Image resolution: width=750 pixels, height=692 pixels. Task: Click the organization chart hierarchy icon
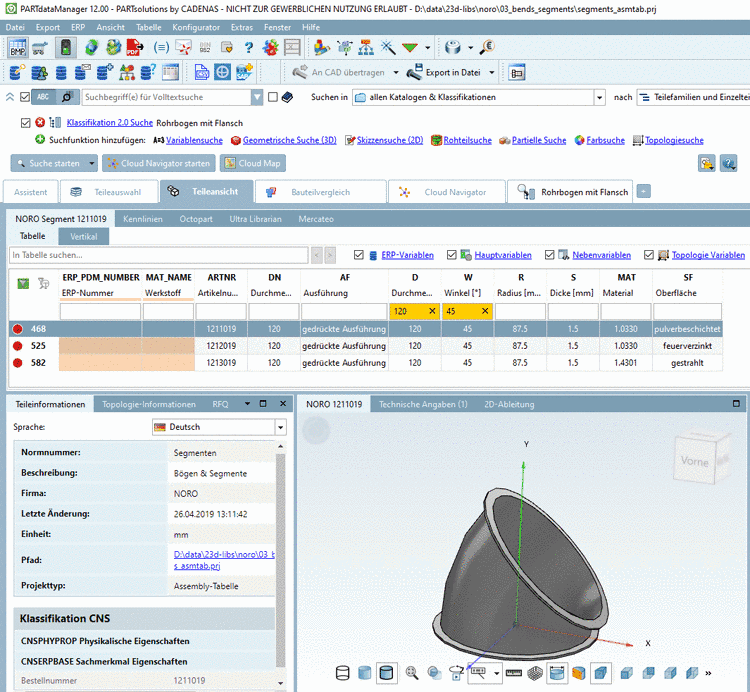[366, 47]
